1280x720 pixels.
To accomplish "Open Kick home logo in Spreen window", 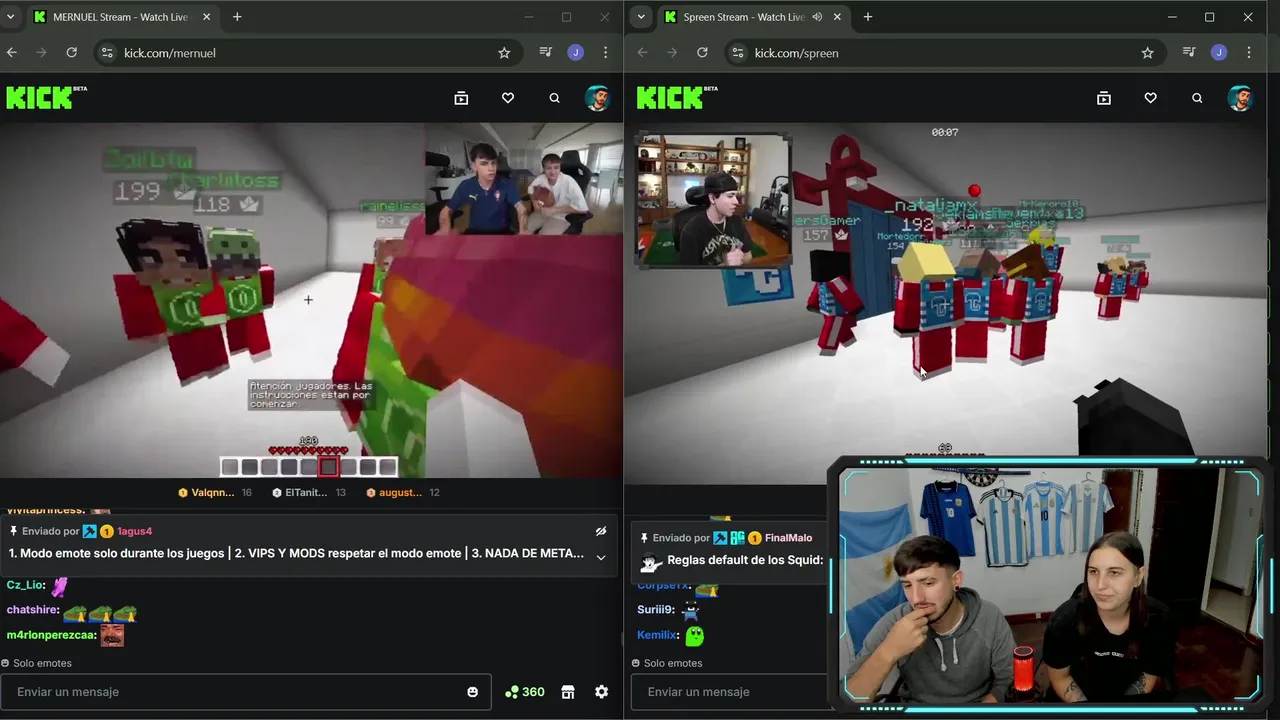I will click(677, 97).
